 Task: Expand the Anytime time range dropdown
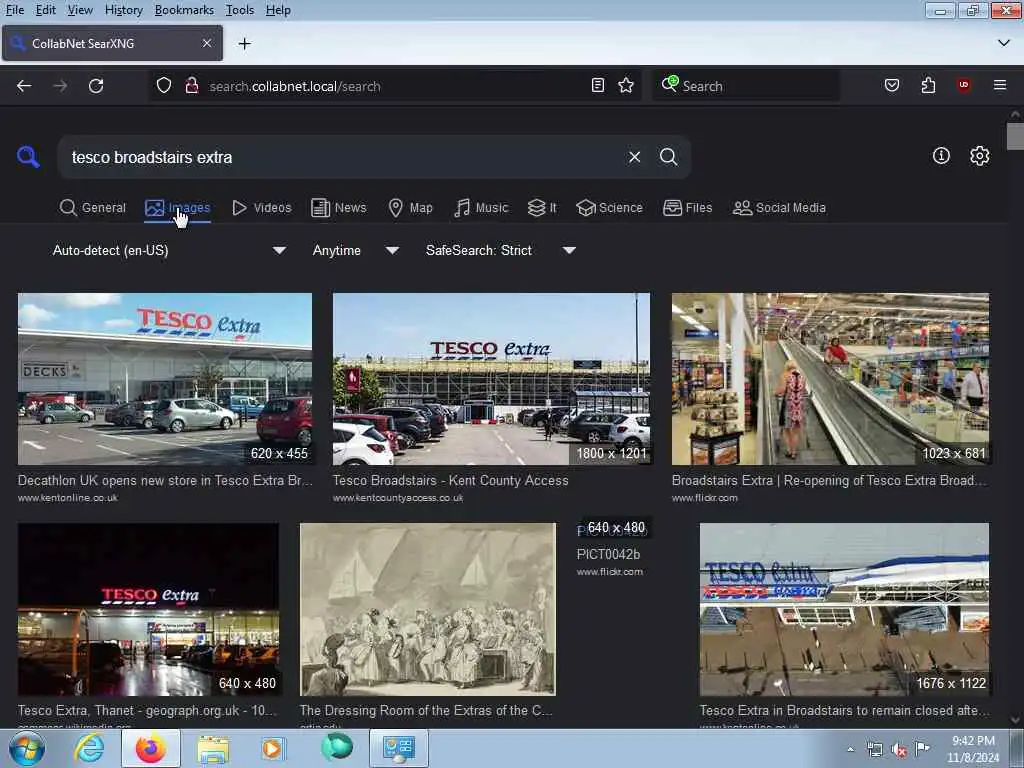point(355,250)
